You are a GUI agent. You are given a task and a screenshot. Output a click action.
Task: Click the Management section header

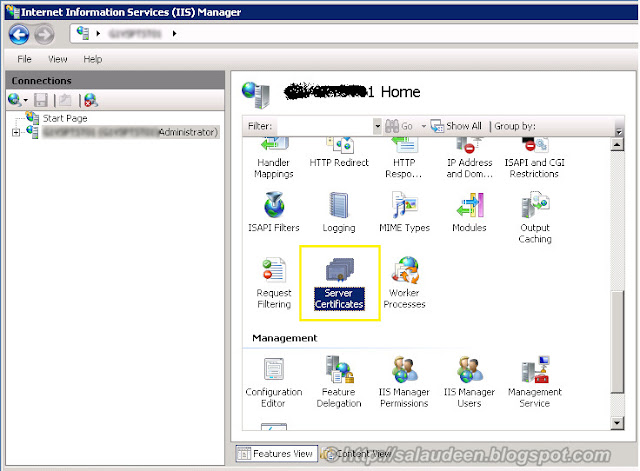pyautogui.click(x=284, y=338)
